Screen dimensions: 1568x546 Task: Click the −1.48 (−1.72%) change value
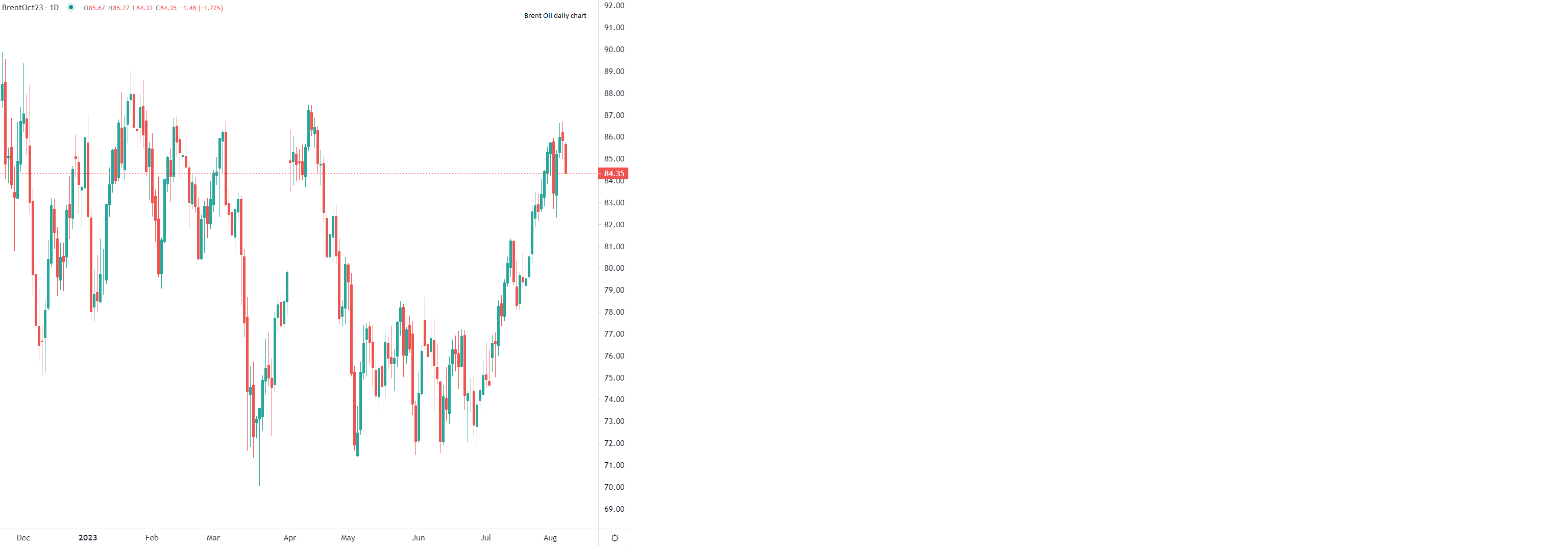click(202, 8)
